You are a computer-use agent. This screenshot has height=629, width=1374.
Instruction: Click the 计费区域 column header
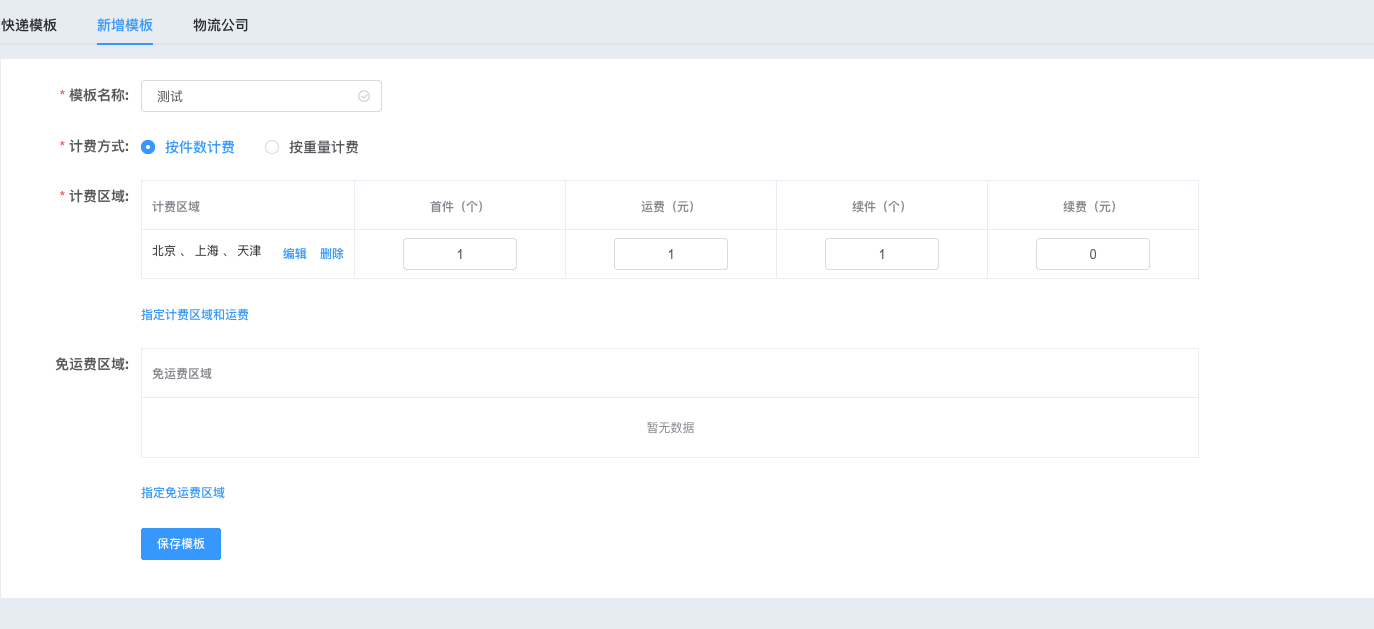(176, 207)
